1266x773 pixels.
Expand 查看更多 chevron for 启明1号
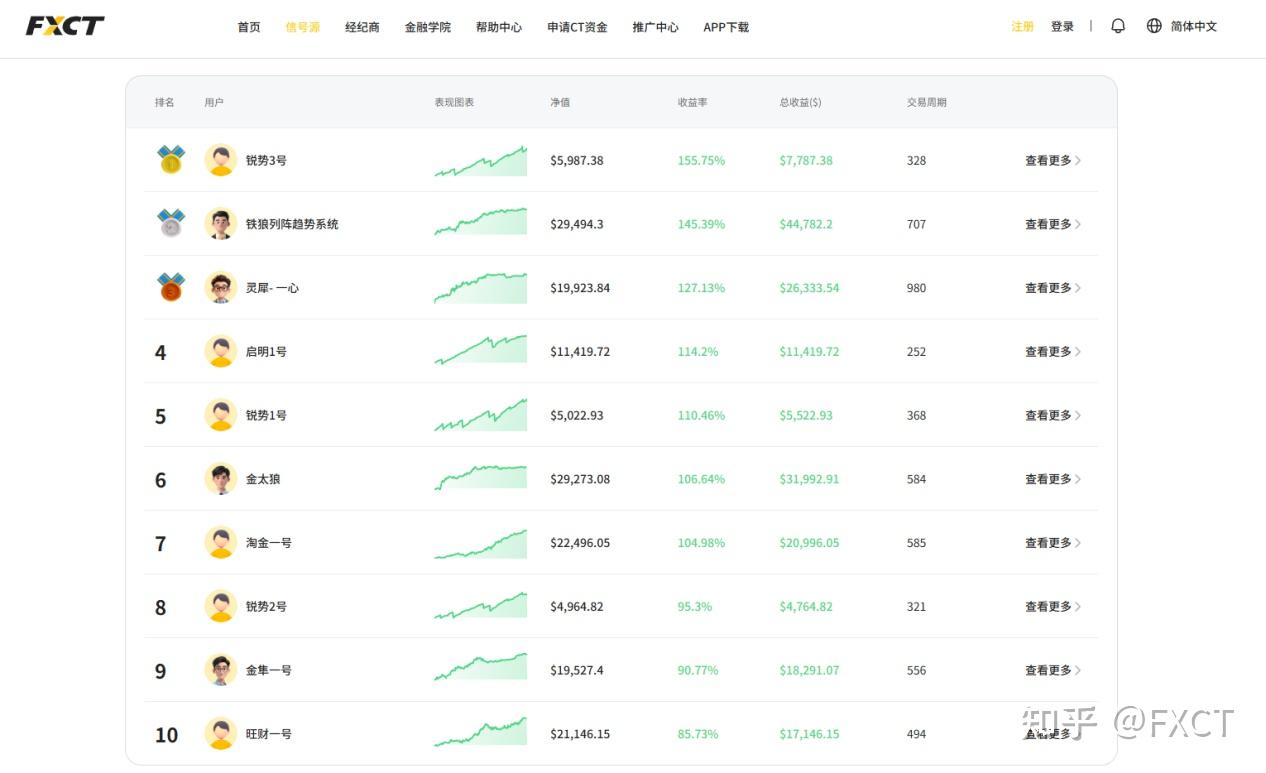tap(1078, 351)
